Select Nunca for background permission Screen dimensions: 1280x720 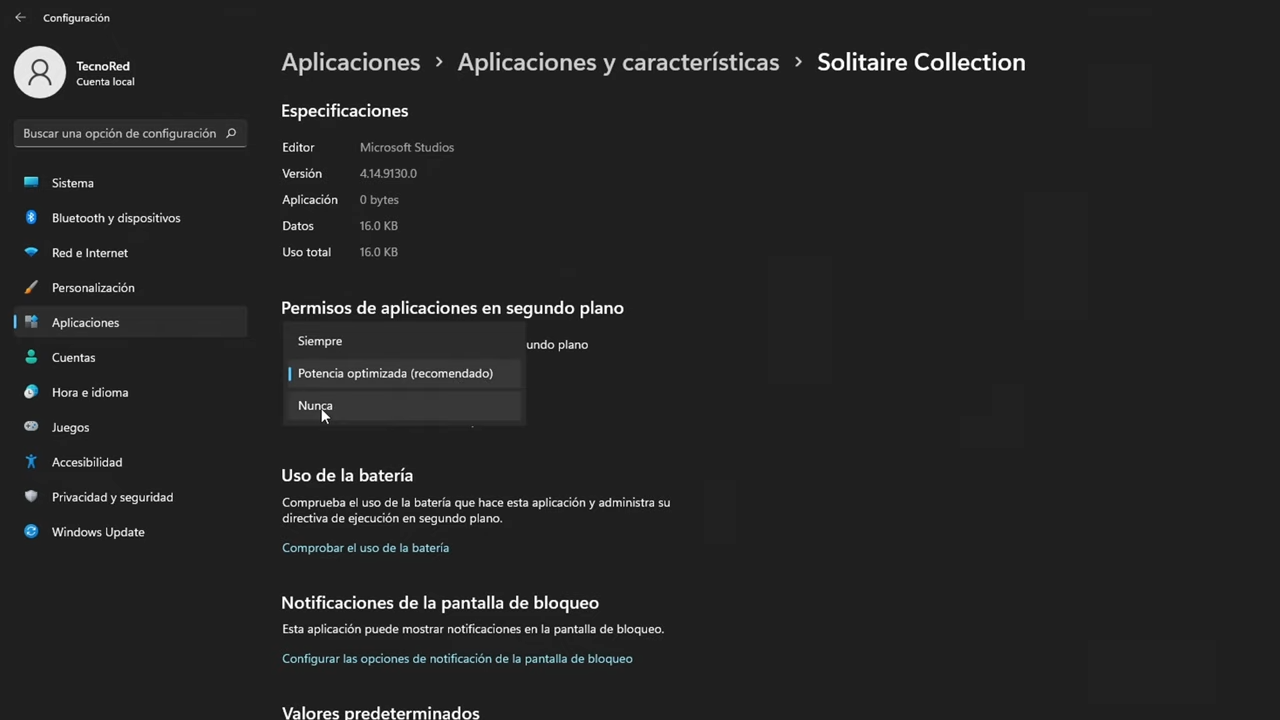(315, 405)
